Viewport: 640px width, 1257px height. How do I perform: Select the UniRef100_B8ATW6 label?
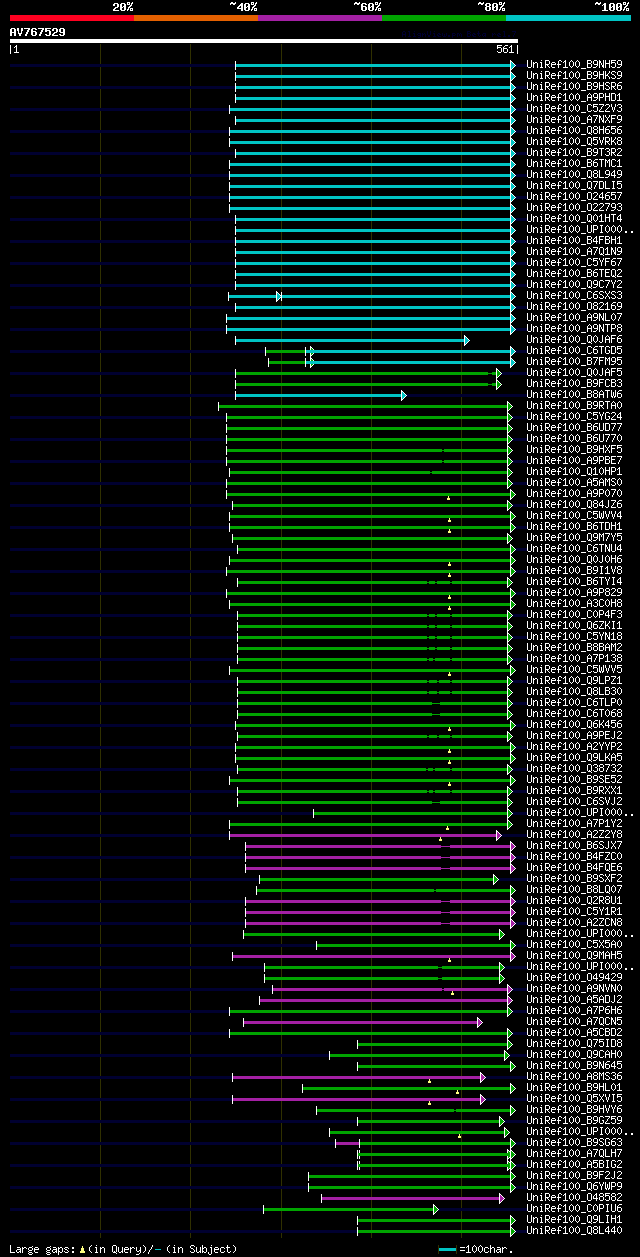tap(574, 394)
